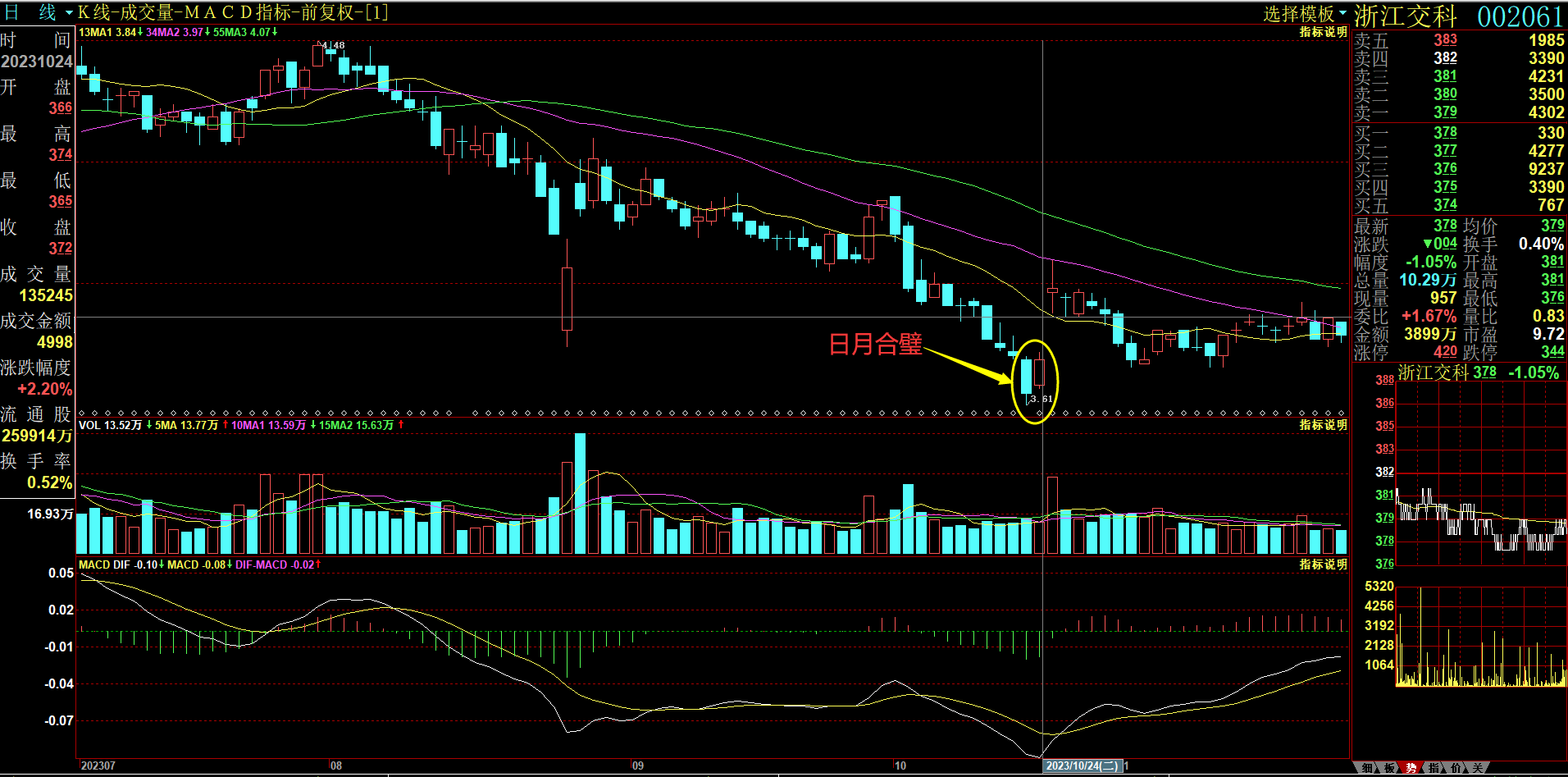Click the 涨跌幅度 +2.20% value
1568x777 pixels.
pyautogui.click(x=45, y=389)
